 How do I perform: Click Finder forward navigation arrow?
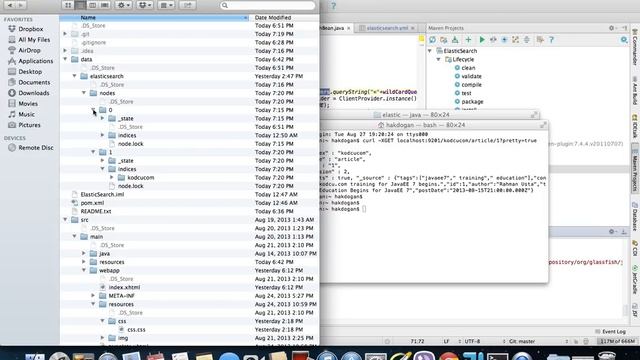coord(21,5)
